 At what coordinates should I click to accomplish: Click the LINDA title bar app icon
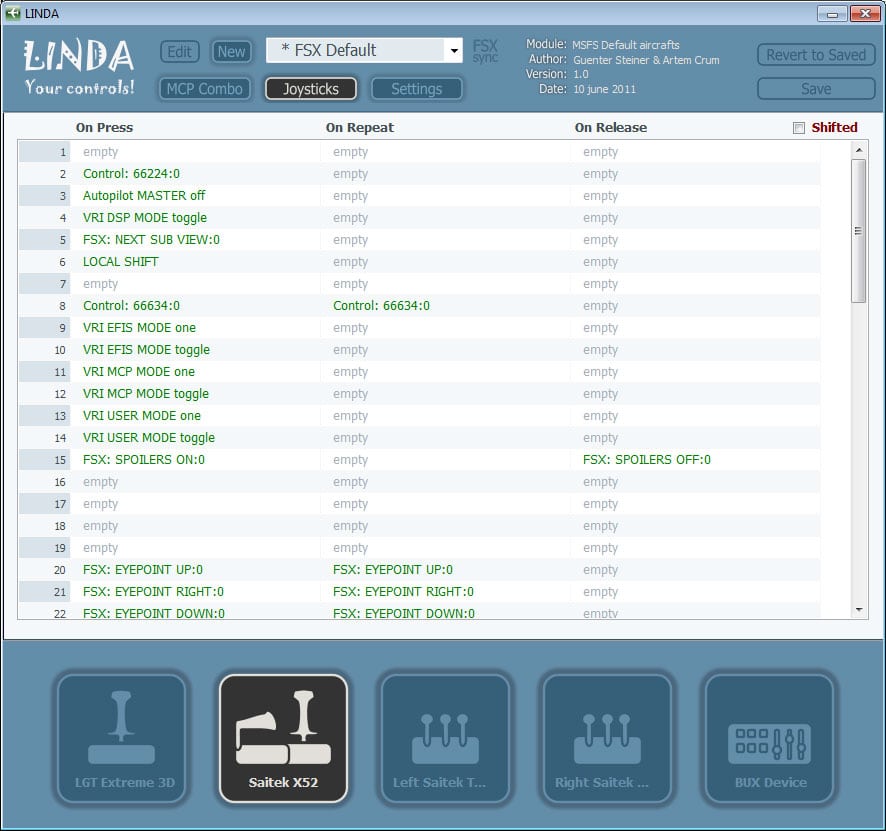pyautogui.click(x=13, y=13)
